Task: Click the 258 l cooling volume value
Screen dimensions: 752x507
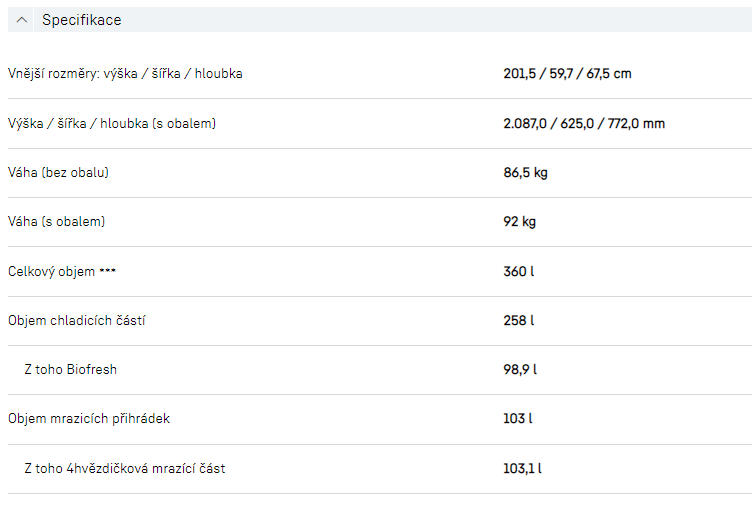Action: point(518,321)
